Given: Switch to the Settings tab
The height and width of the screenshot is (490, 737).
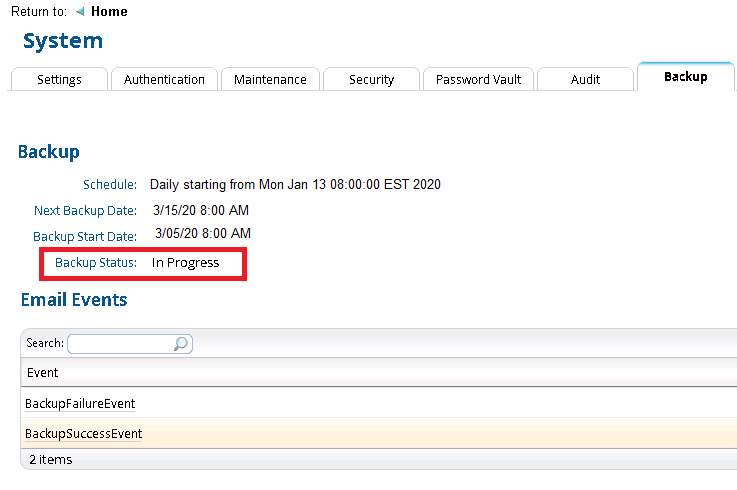Looking at the screenshot, I should (59, 80).
